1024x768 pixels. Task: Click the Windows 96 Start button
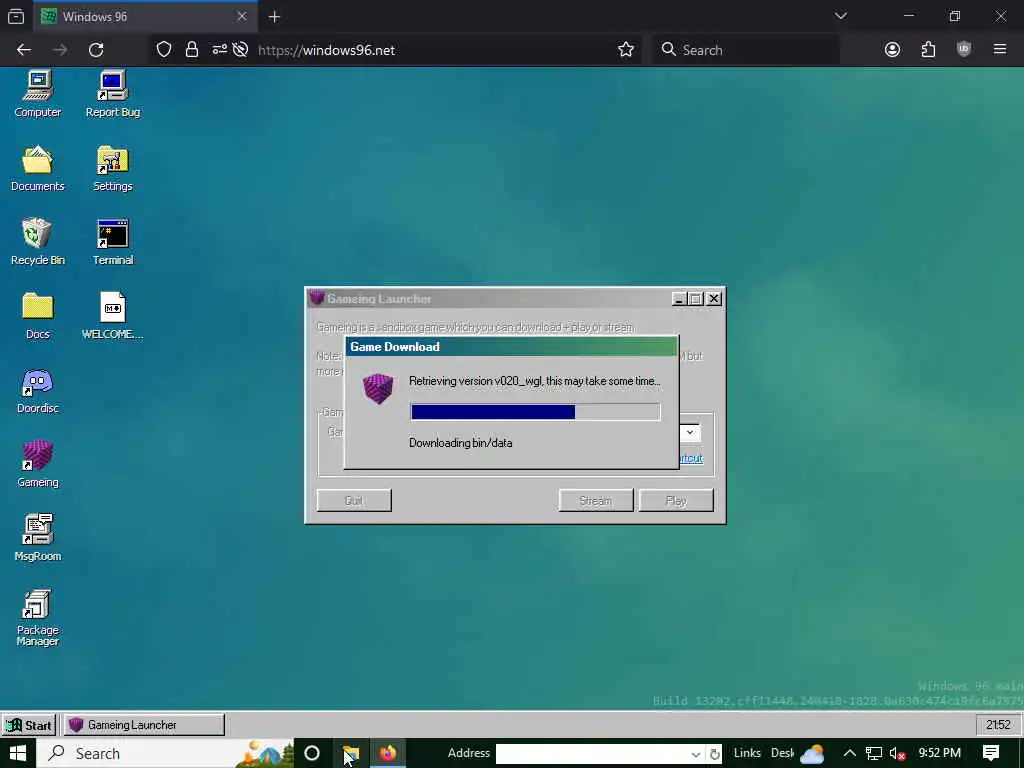(29, 725)
